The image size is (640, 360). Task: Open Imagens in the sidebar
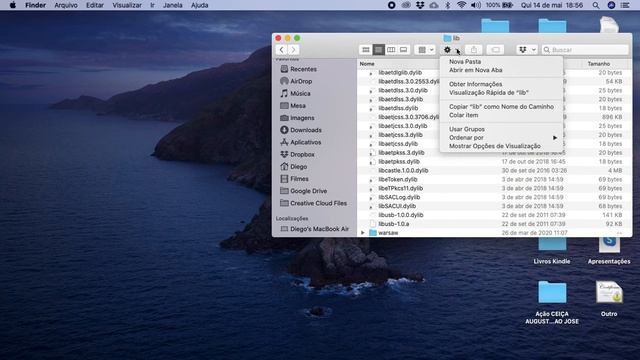coord(302,118)
